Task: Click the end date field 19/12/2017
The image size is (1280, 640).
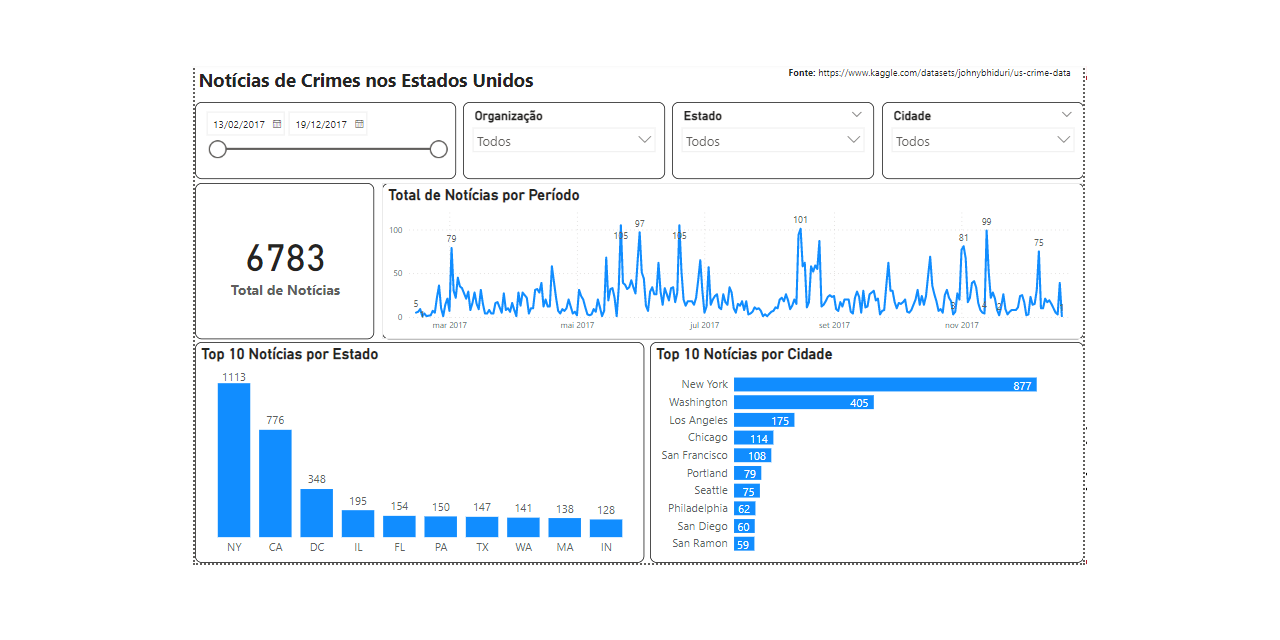Action: point(322,122)
